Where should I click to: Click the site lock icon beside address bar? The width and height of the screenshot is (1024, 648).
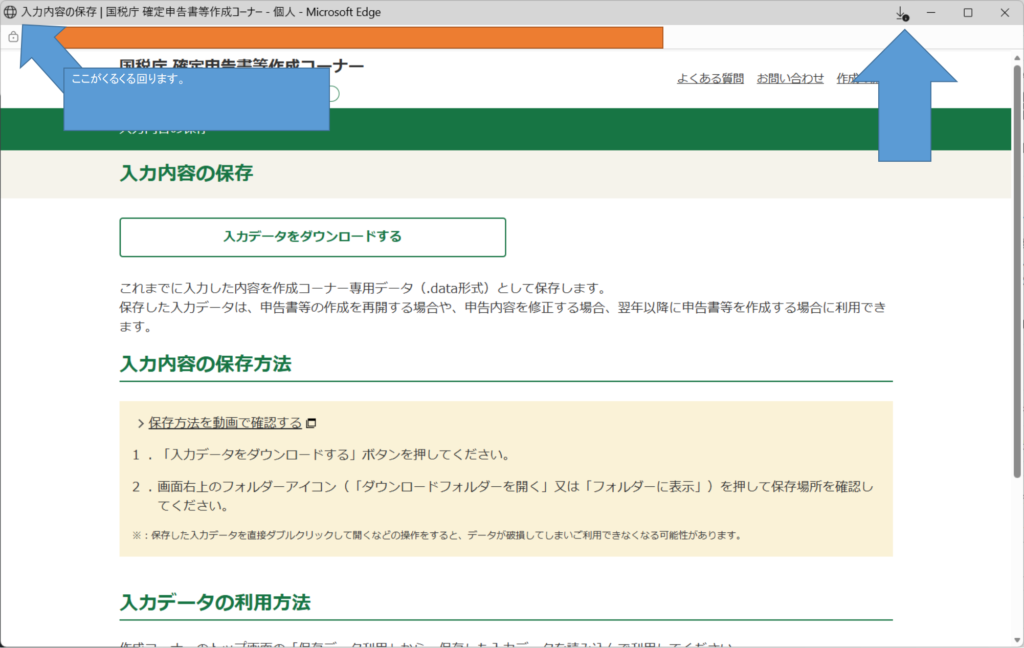[x=13, y=37]
